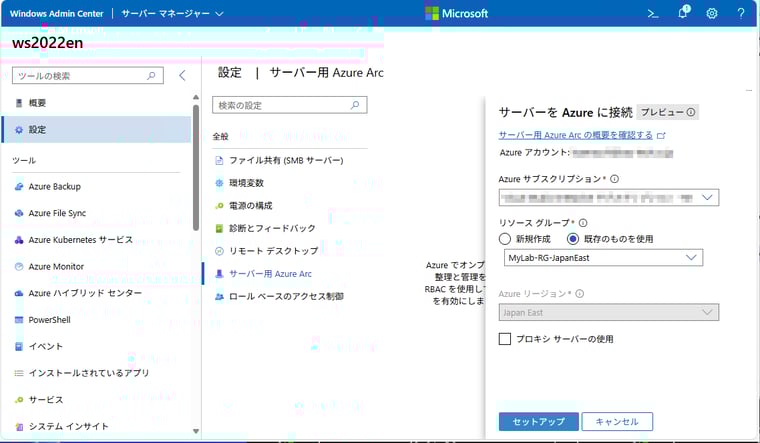Click the Azure ハイブリッド センター icon
760x443 pixels.
(x=19, y=293)
